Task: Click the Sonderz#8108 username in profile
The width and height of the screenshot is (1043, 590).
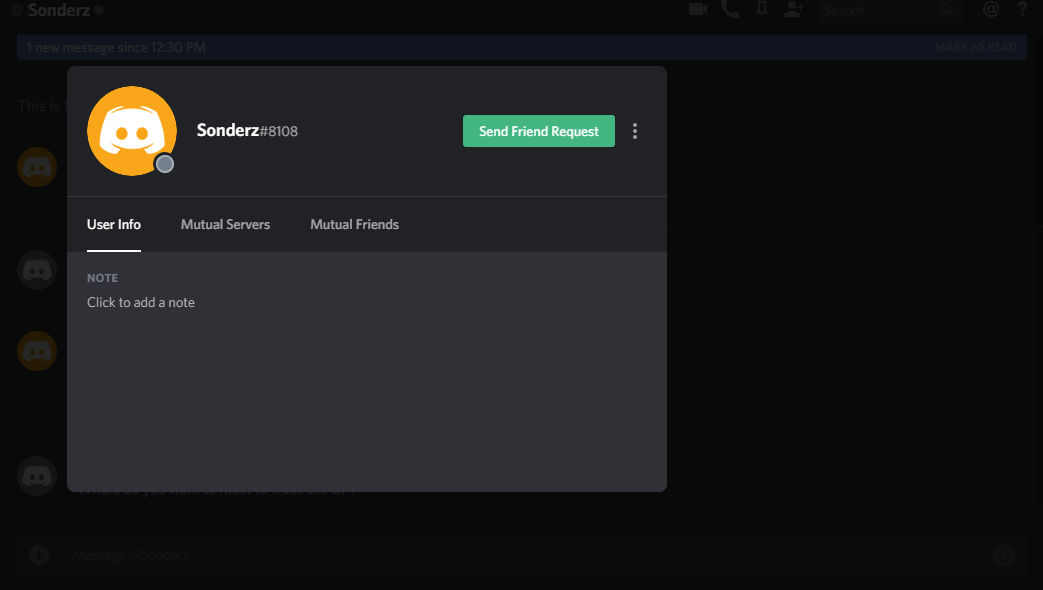Action: coord(247,130)
